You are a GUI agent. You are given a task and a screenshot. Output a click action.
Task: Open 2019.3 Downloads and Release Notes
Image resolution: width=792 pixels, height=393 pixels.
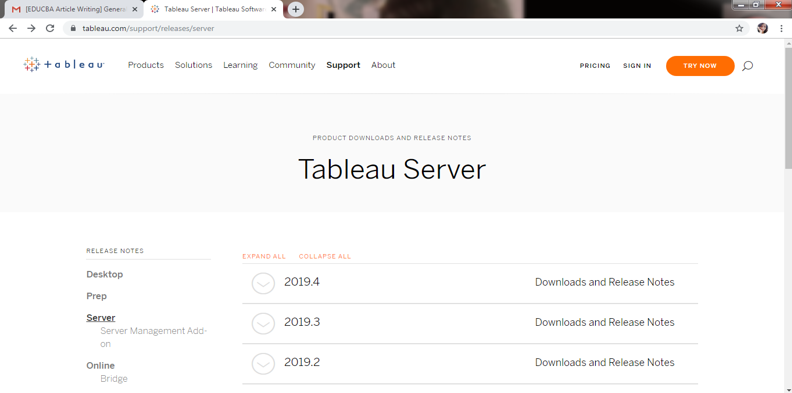coord(605,322)
